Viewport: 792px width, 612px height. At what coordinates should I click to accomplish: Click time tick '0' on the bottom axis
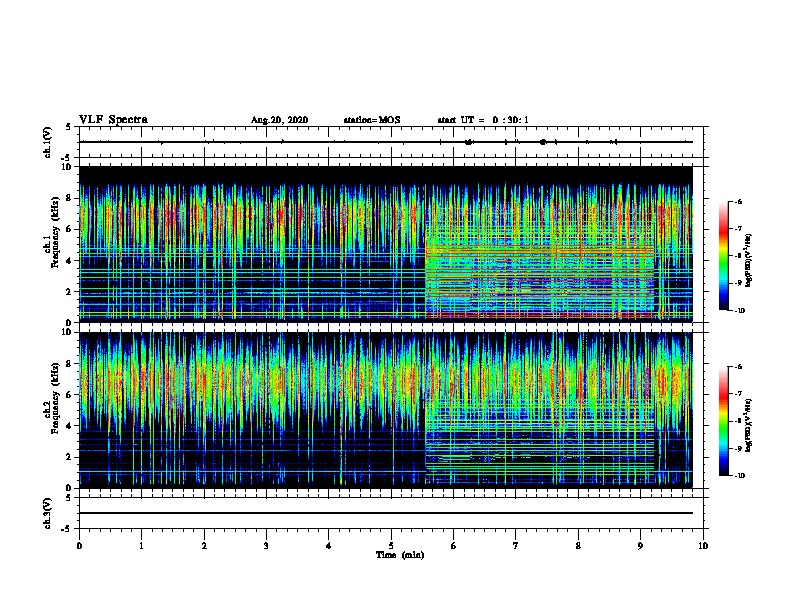click(x=79, y=546)
